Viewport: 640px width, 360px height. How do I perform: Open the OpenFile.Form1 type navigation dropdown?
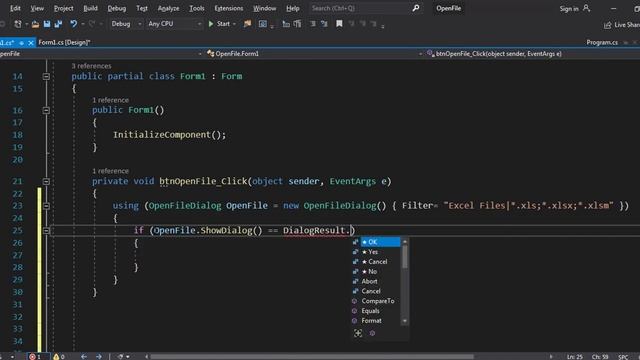coord(313,54)
